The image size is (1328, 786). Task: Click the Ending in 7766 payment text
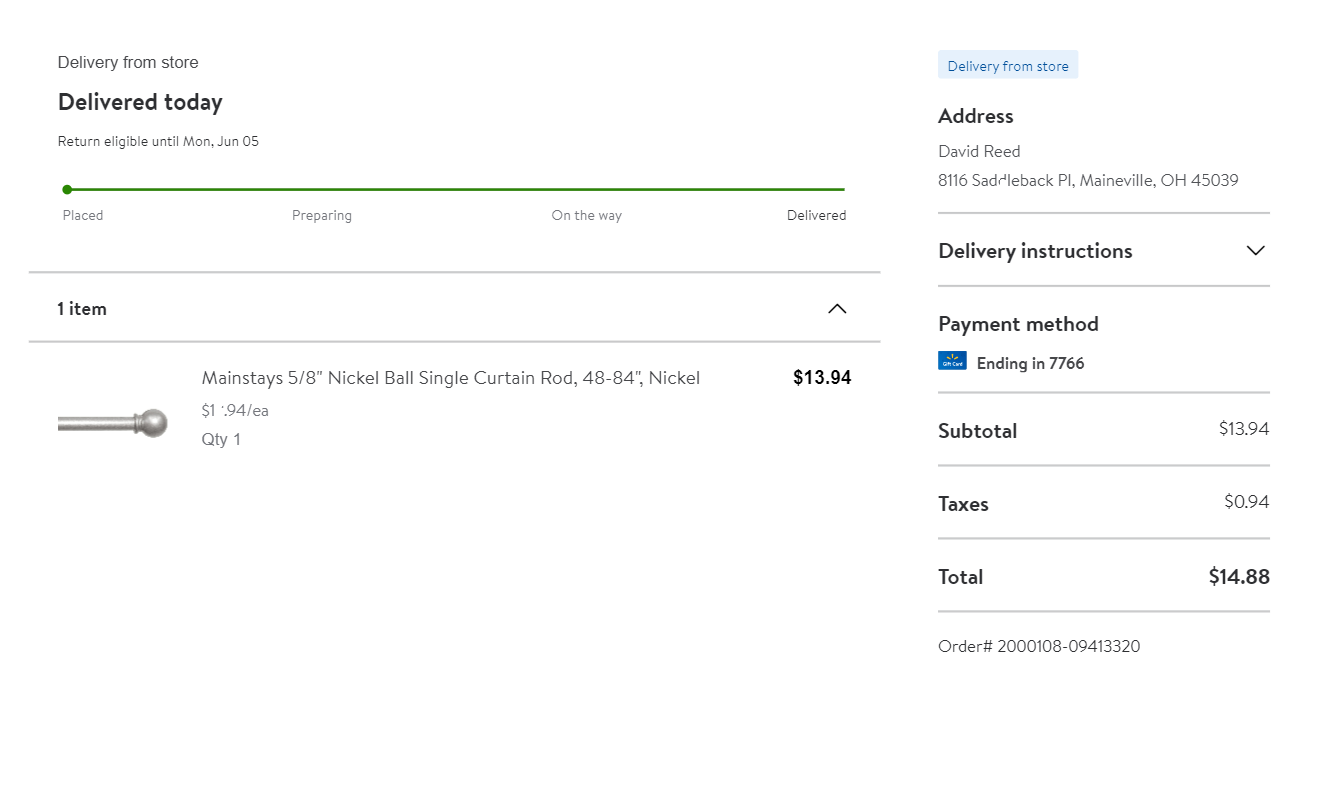tap(1030, 363)
